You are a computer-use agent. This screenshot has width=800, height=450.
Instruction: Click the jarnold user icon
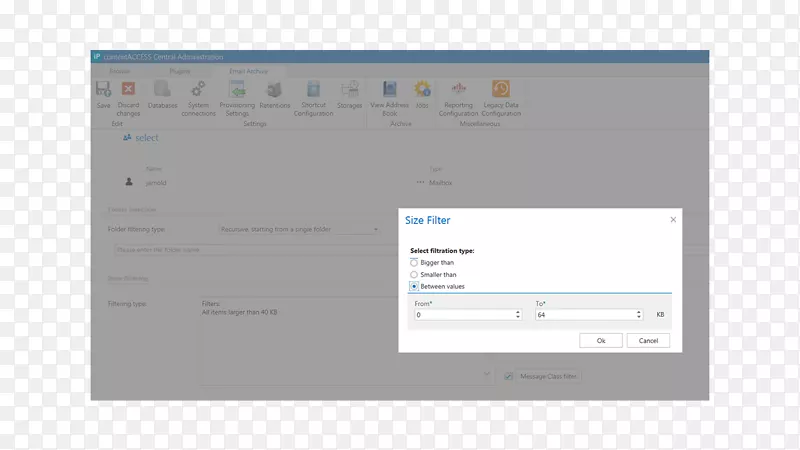point(129,182)
